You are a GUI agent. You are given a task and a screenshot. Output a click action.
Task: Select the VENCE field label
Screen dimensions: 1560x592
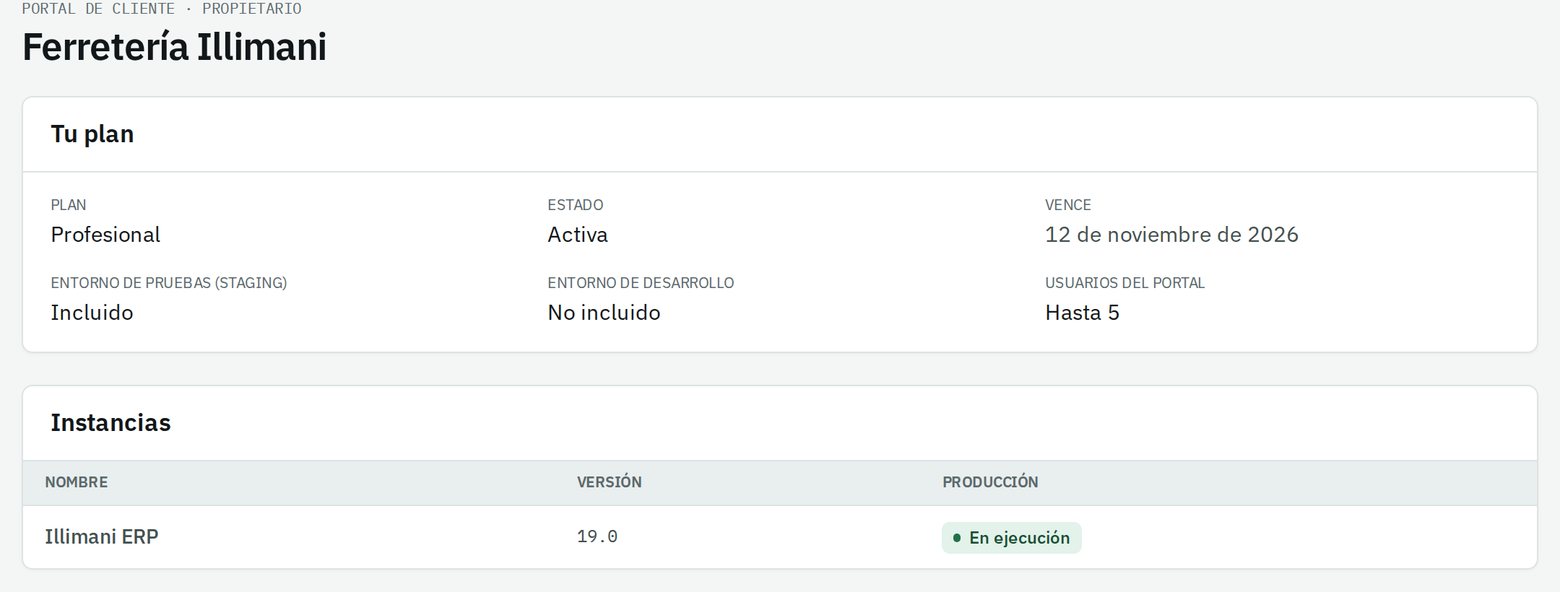pos(1068,205)
